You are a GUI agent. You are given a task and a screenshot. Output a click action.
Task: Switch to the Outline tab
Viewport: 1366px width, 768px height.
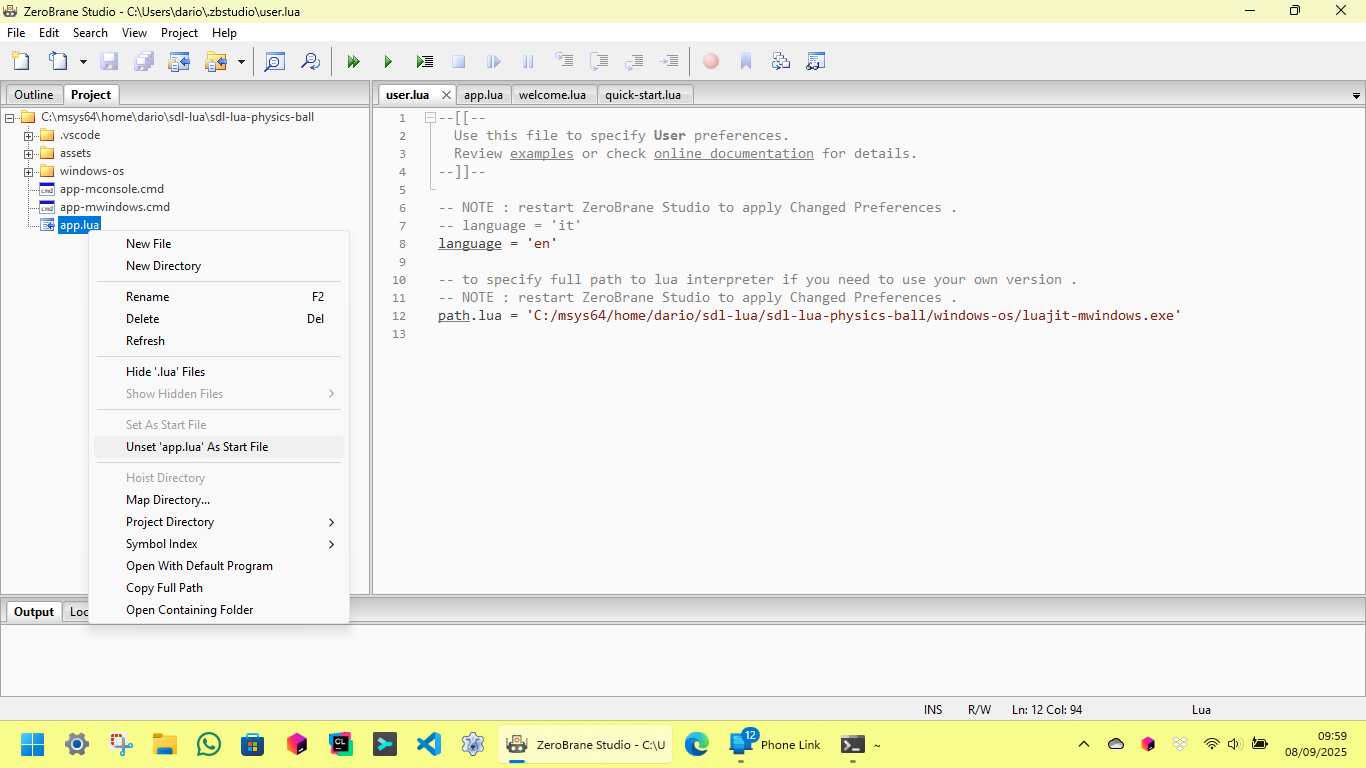click(33, 95)
